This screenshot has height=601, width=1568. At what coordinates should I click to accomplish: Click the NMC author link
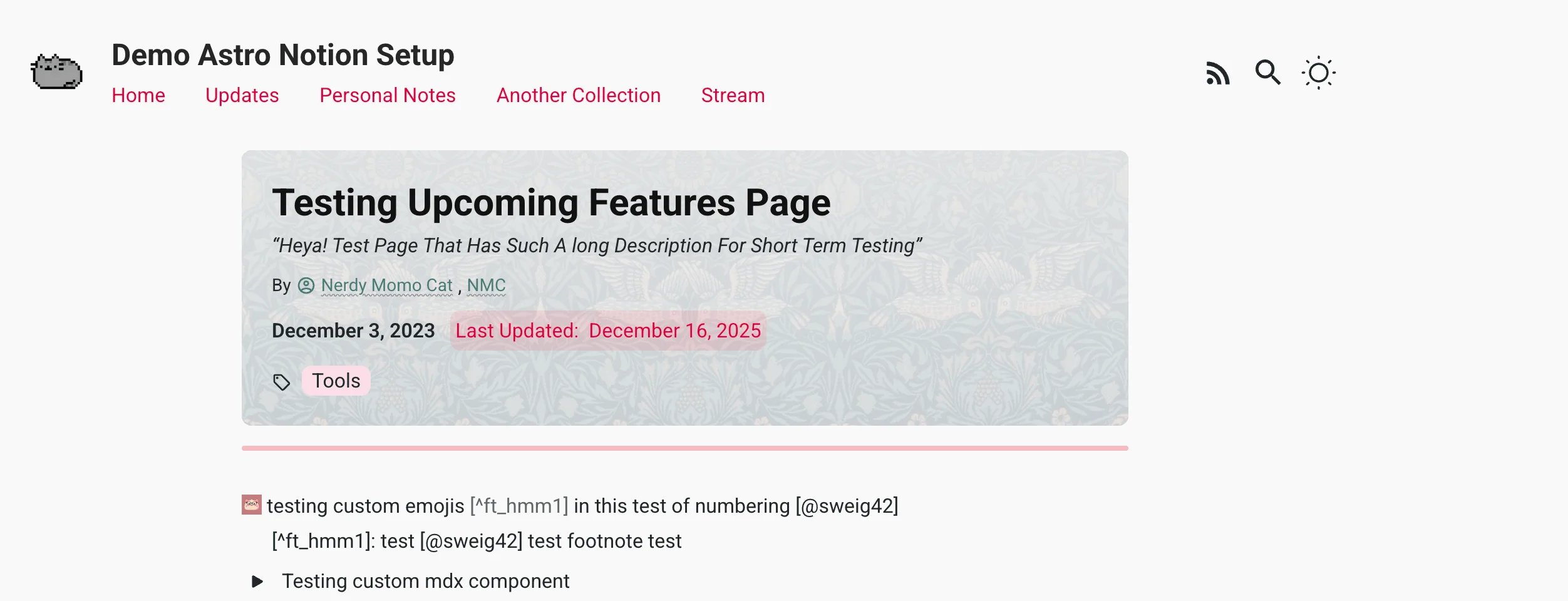pyautogui.click(x=486, y=285)
